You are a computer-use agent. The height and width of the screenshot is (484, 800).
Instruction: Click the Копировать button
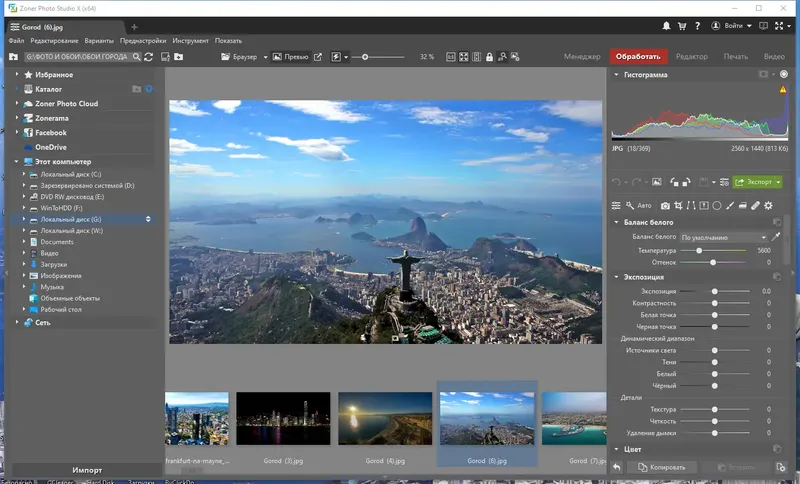click(x=662, y=467)
